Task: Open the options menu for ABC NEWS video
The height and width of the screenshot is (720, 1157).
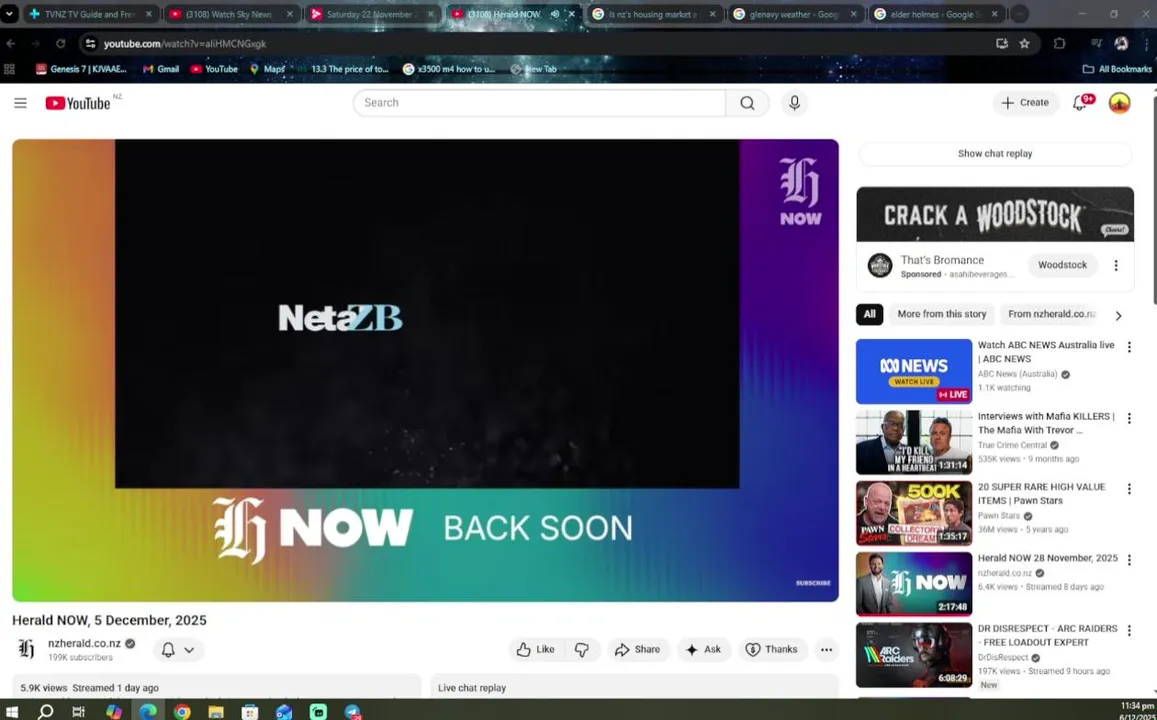Action: pos(1129,347)
